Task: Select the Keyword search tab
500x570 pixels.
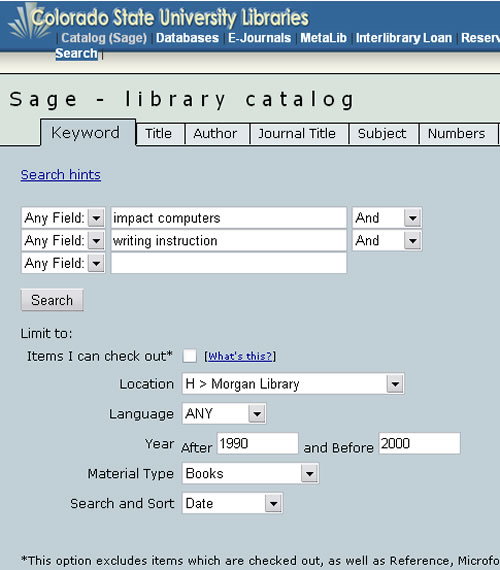Action: point(88,133)
